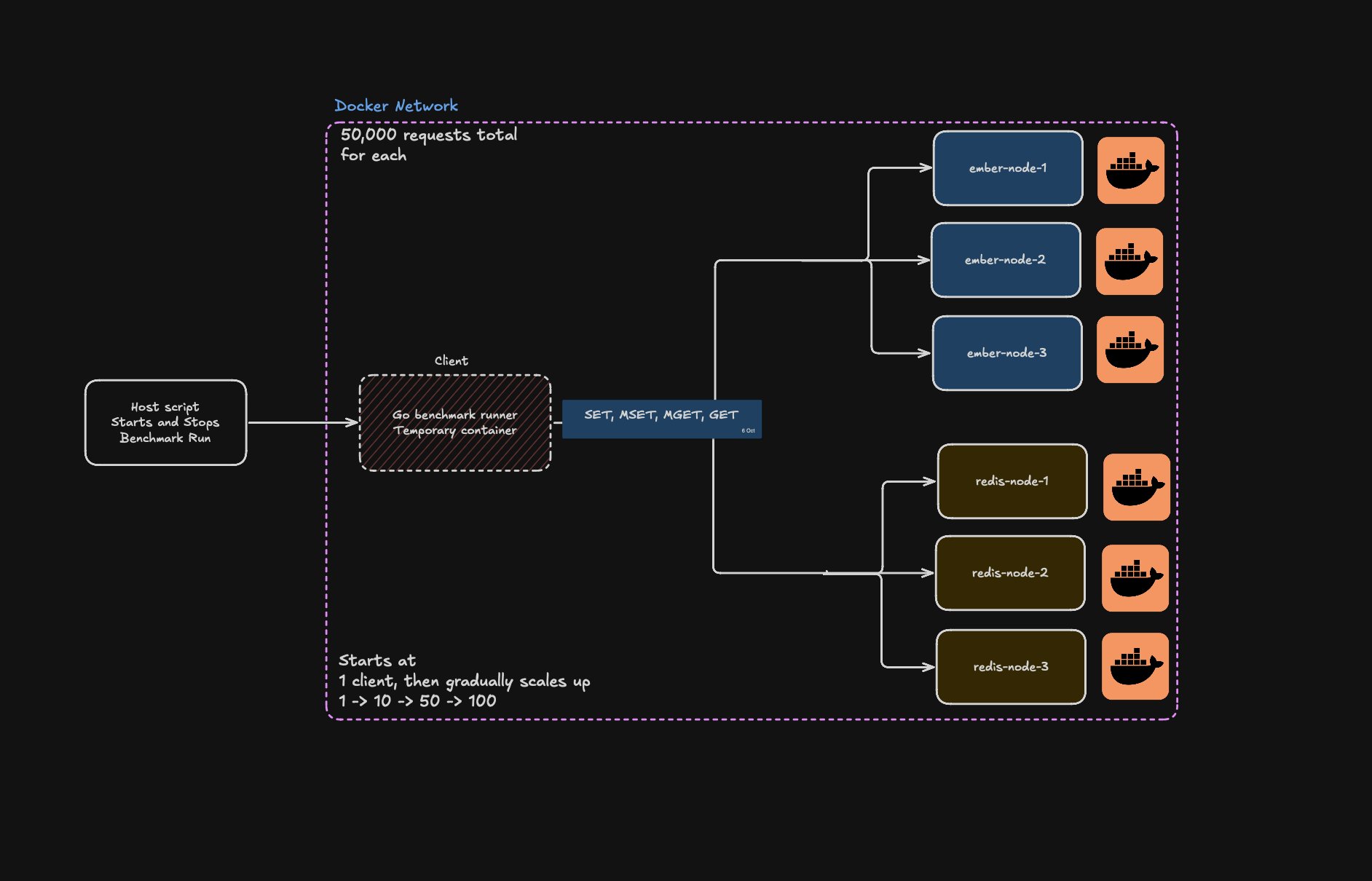Click the SET, MSET, MGET, GET label

click(x=661, y=415)
